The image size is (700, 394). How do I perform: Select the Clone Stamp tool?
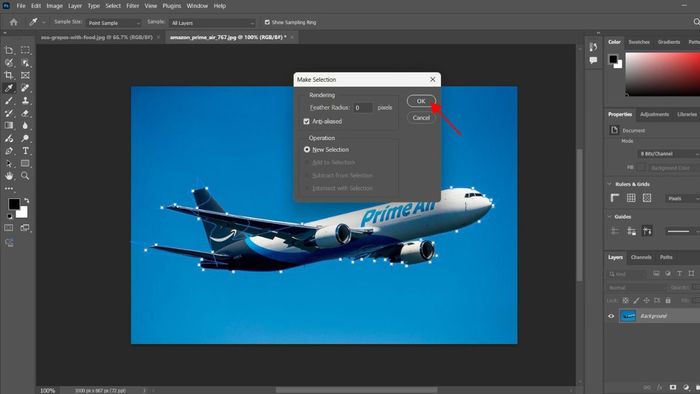[25, 100]
